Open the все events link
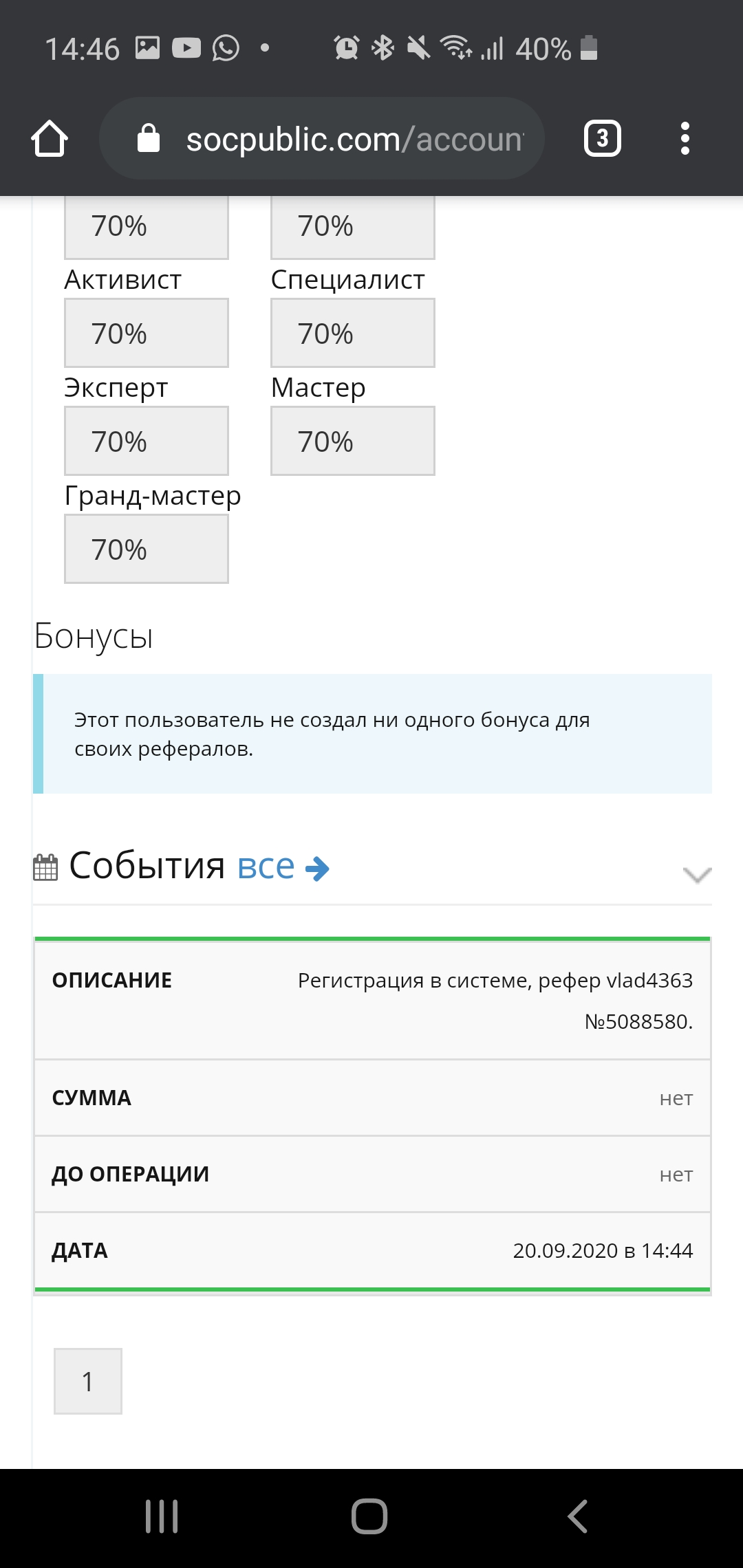The image size is (743, 1568). click(x=266, y=866)
